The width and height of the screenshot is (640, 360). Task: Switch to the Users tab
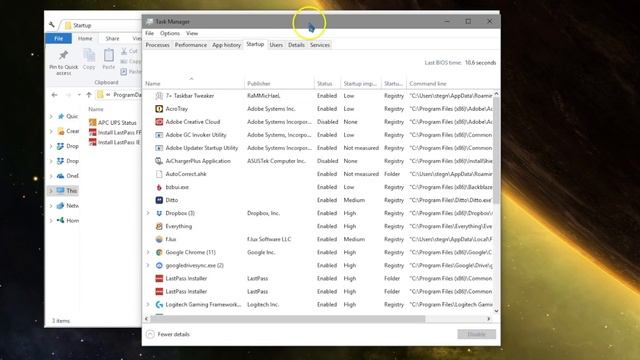(276, 45)
